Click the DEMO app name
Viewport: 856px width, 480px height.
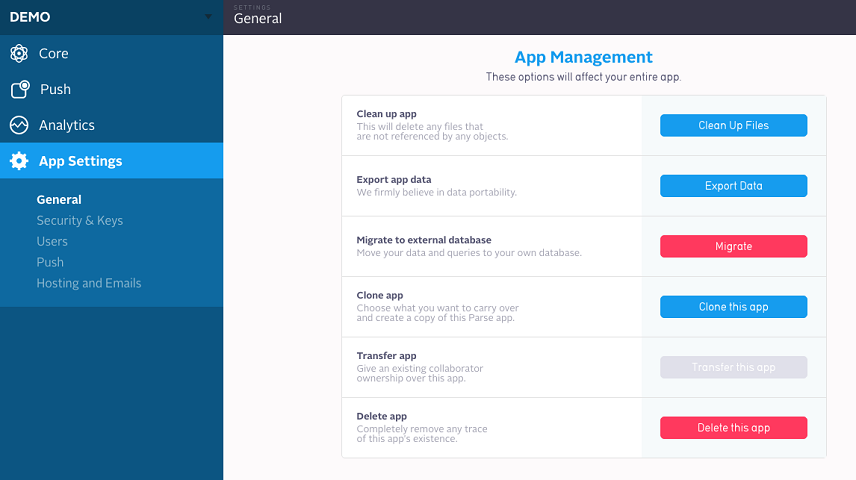pyautogui.click(x=30, y=17)
